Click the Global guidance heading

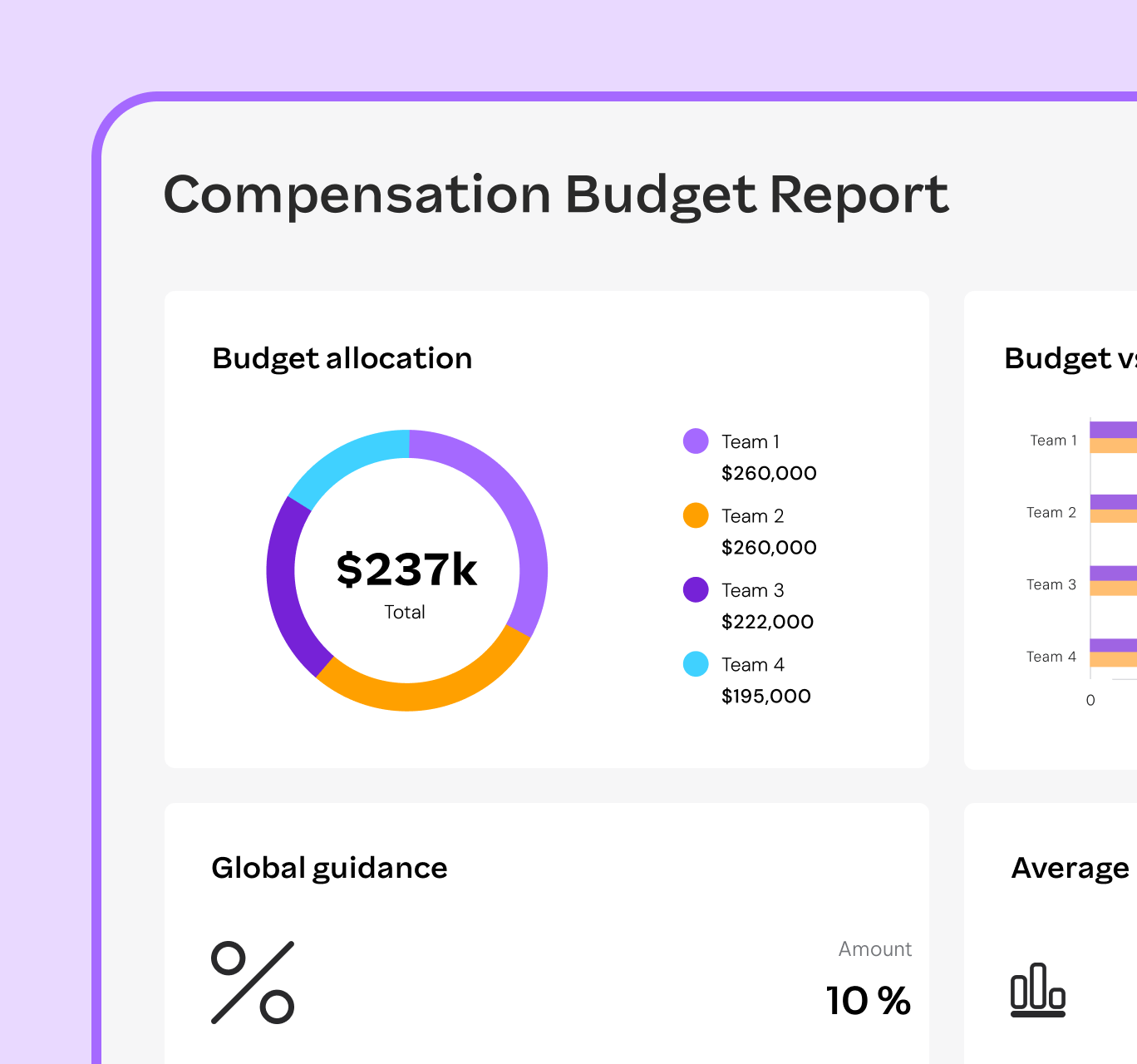click(x=329, y=868)
